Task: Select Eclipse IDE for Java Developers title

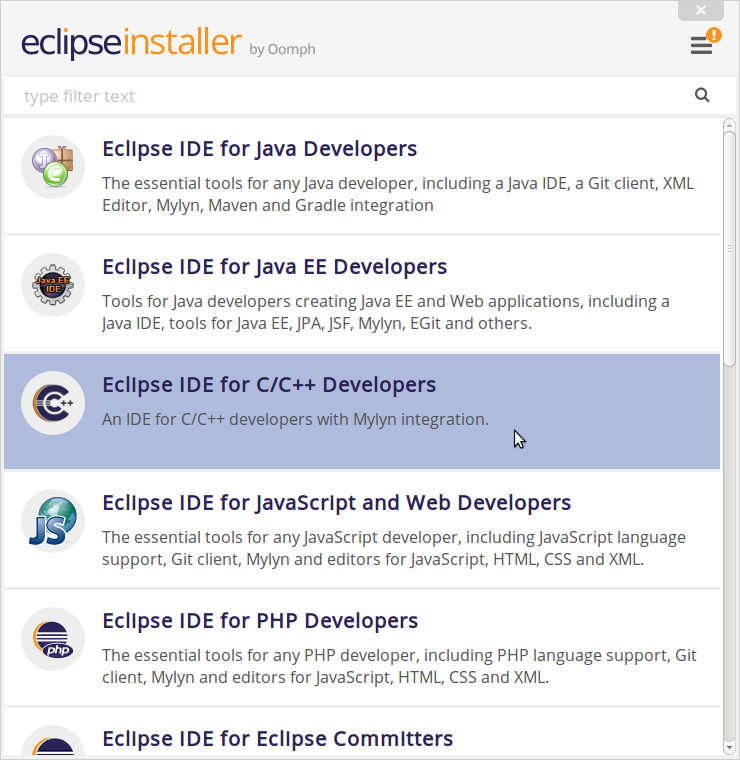Action: click(x=259, y=149)
